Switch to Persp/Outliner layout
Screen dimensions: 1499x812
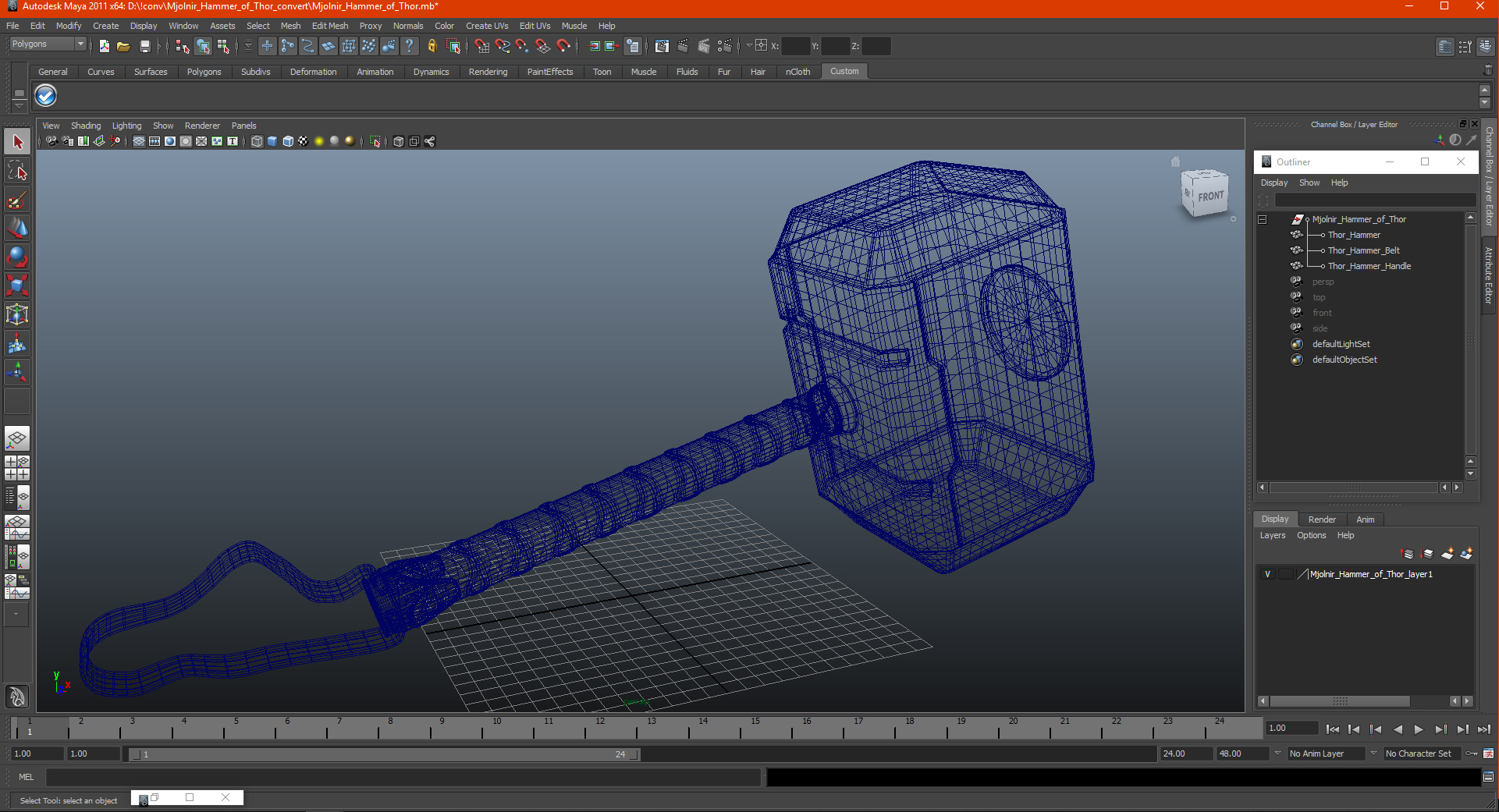17,498
